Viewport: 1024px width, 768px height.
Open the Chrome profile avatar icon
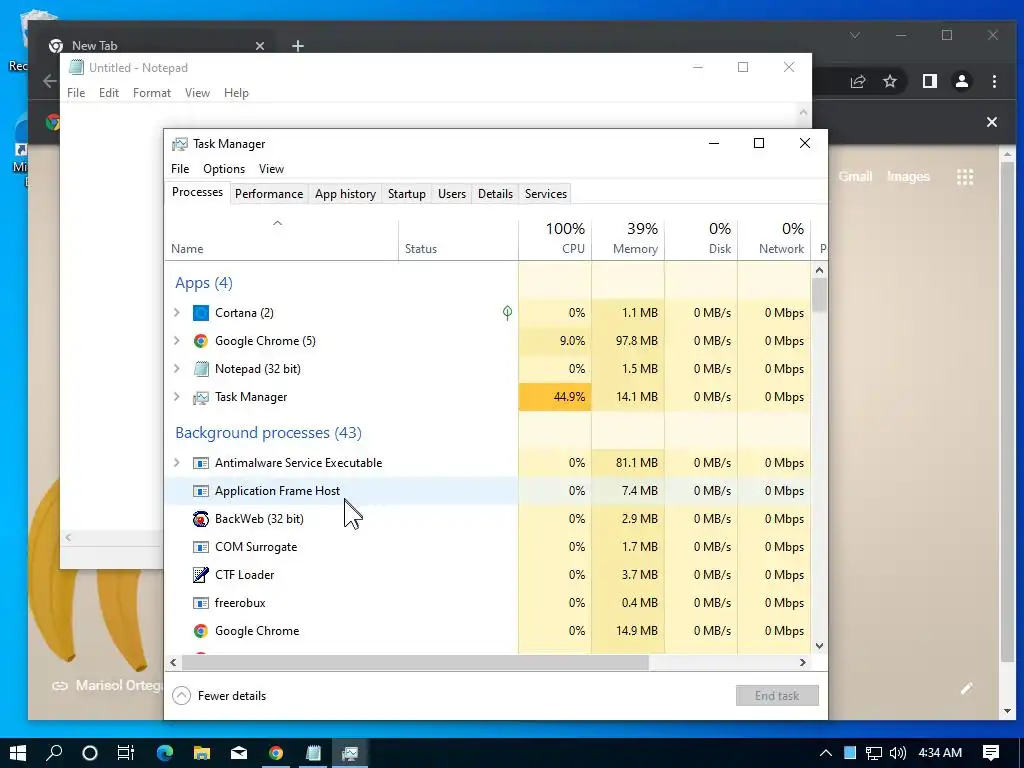tap(962, 82)
